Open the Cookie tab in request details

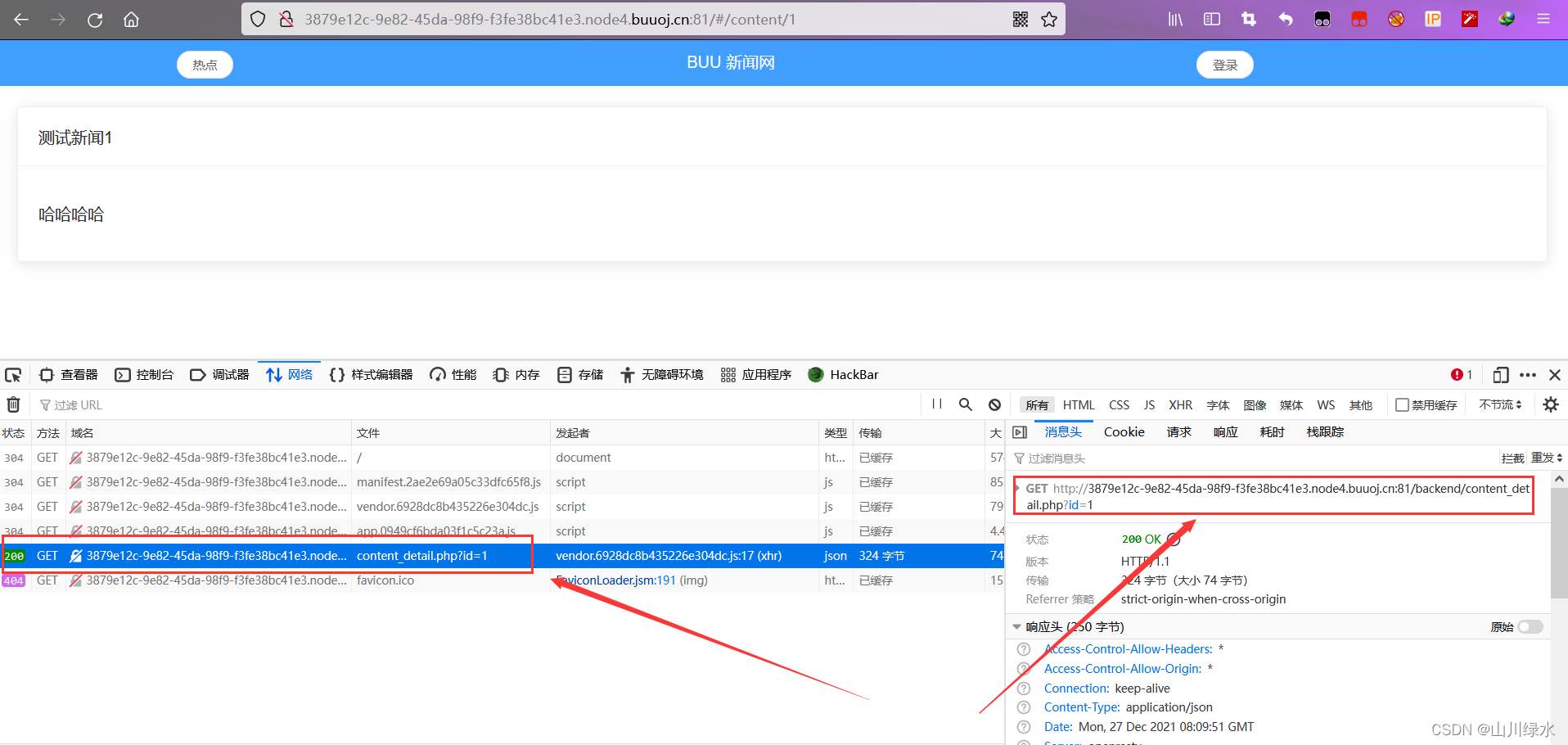[1123, 431]
